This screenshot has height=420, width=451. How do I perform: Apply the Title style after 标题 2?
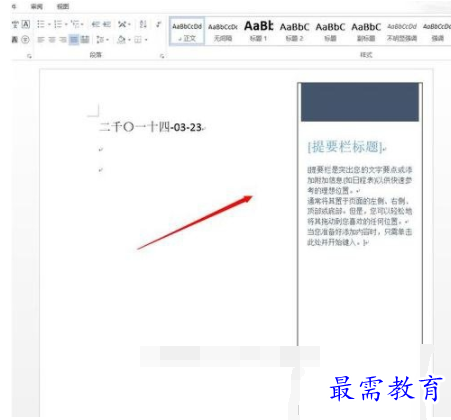pyautogui.click(x=330, y=31)
